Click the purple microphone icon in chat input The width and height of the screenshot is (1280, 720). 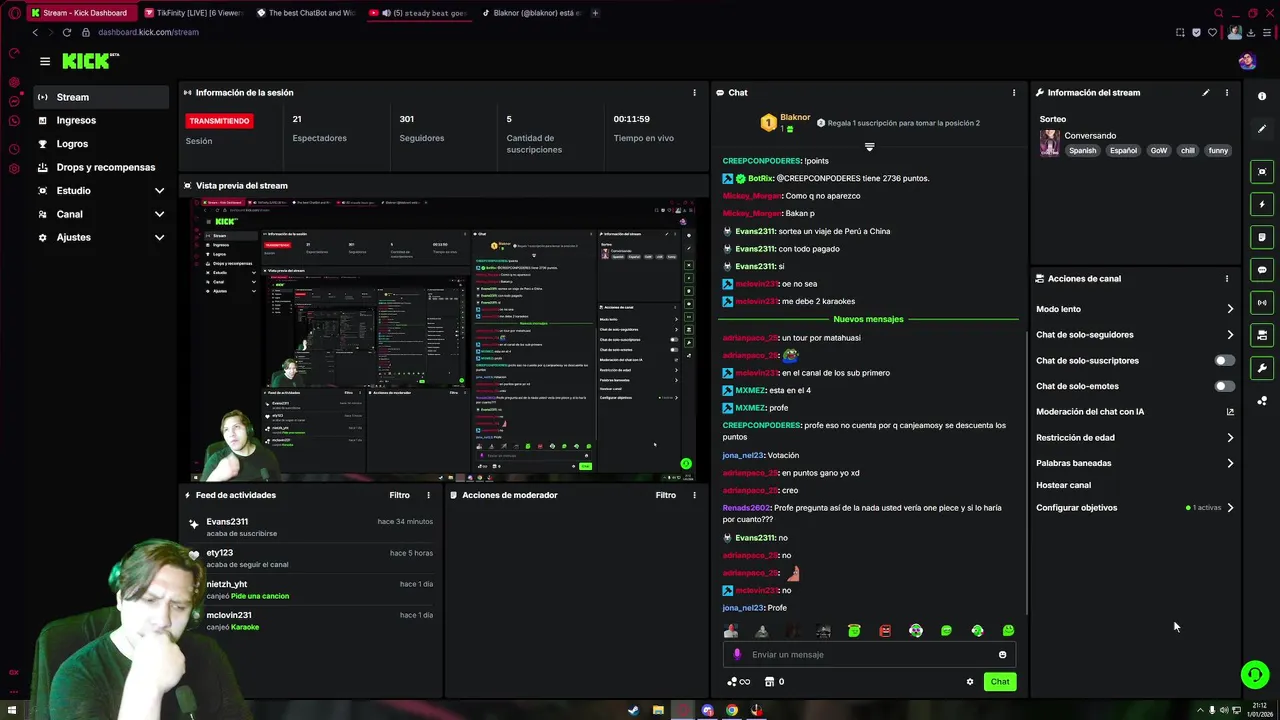(x=737, y=655)
